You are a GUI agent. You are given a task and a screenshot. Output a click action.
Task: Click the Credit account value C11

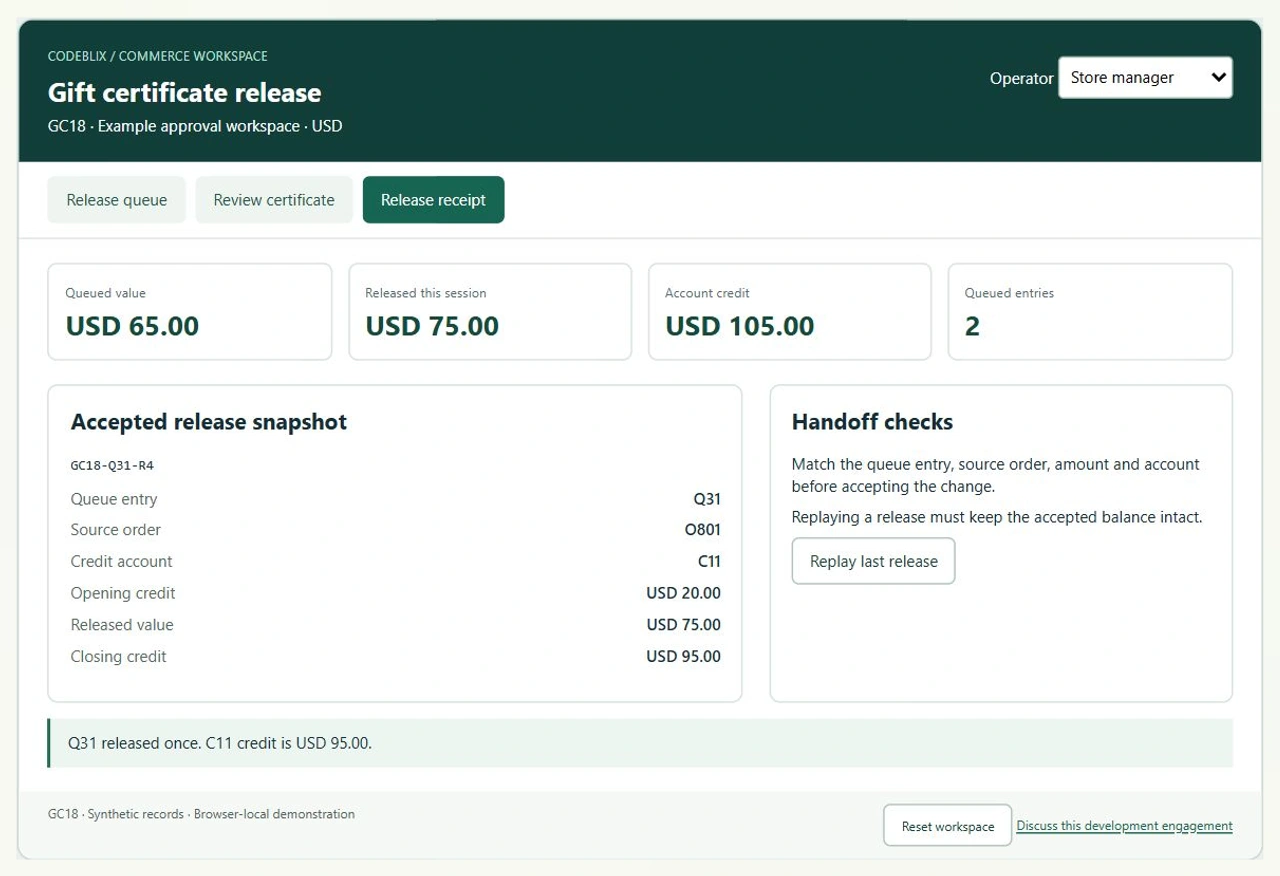point(709,561)
